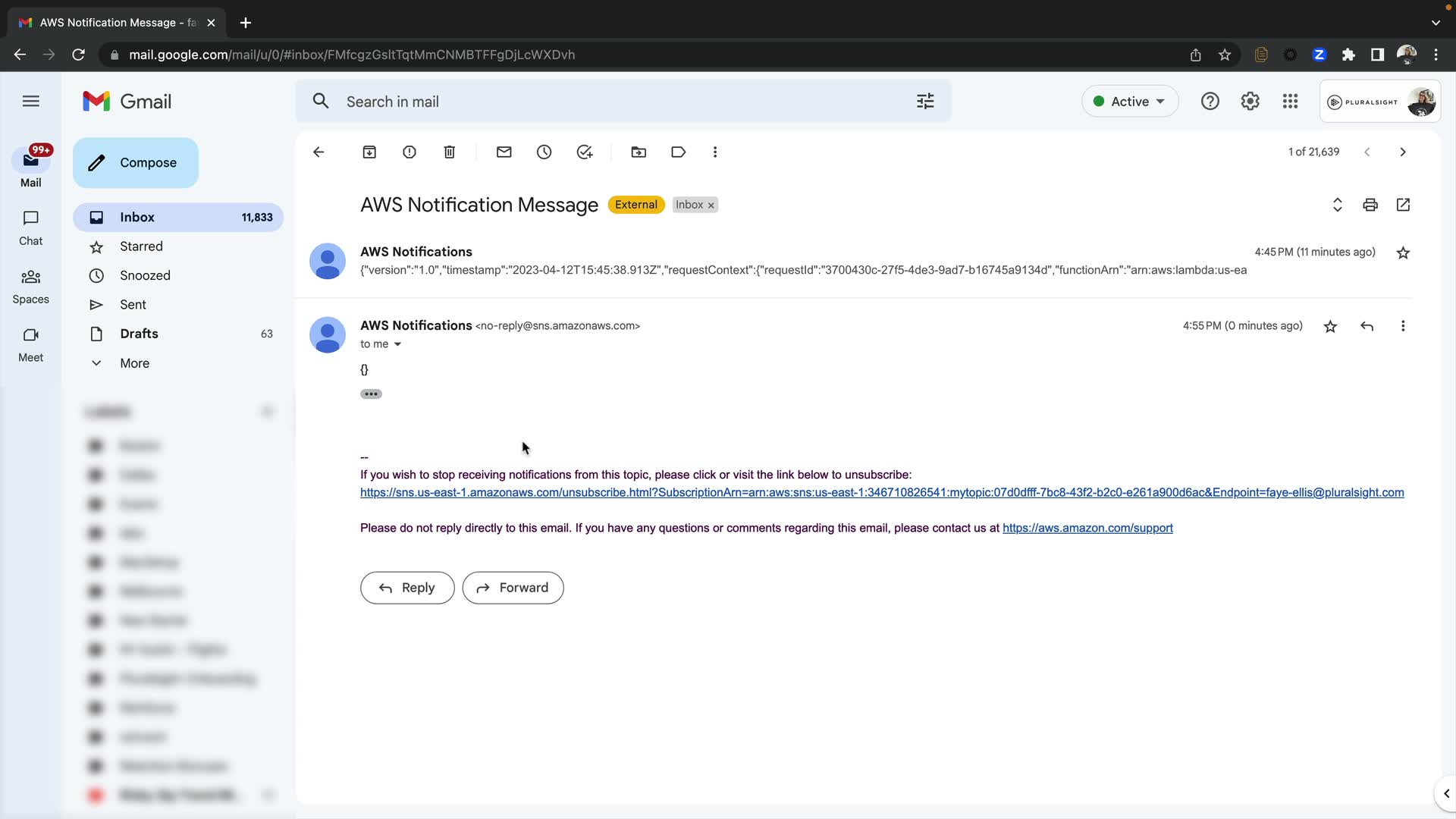Viewport: 1456px width, 819px height.
Task: Open the Starred folder
Action: click(x=141, y=246)
